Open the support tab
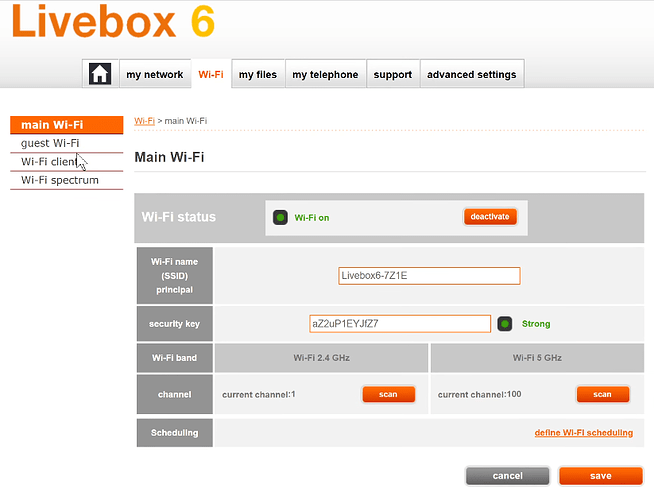This screenshot has height=500, width=654. [x=392, y=74]
